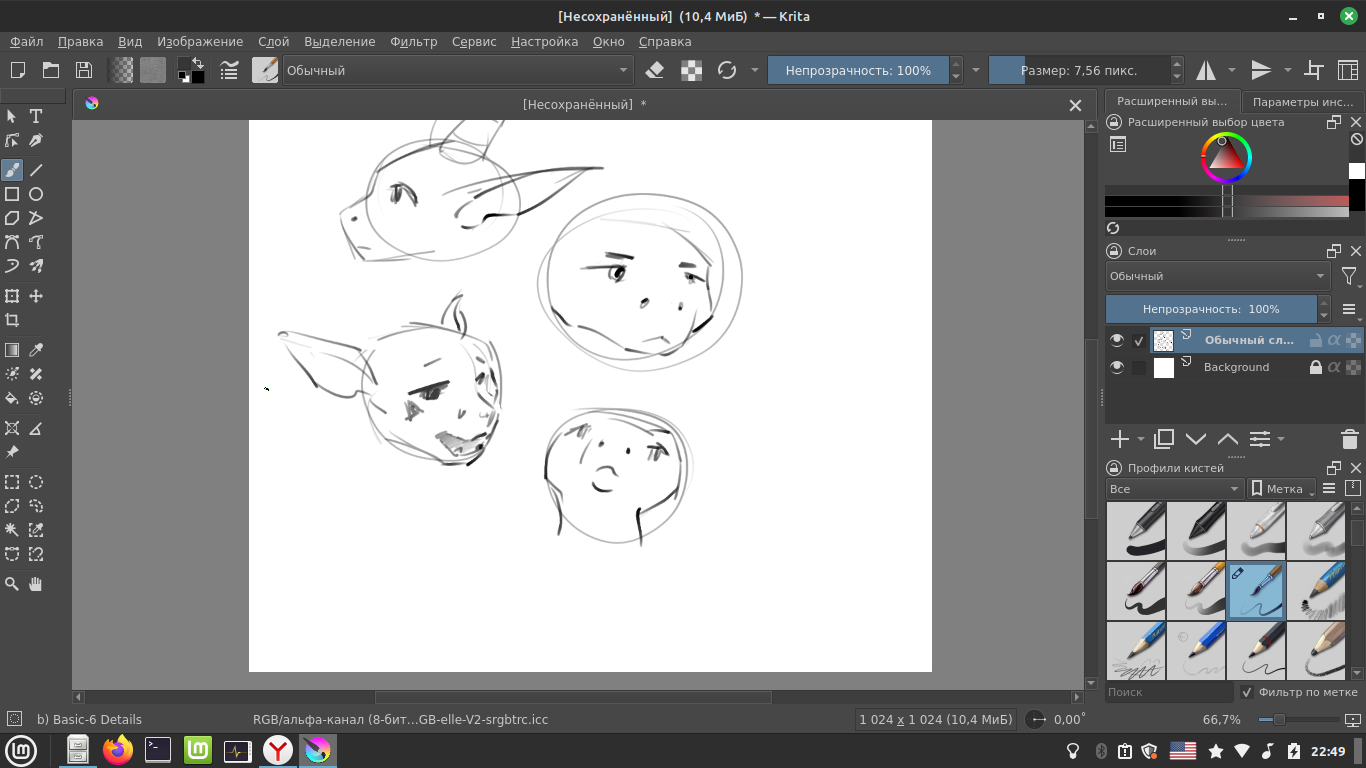Open the Фильтр menu
The width and height of the screenshot is (1366, 768).
pos(414,42)
